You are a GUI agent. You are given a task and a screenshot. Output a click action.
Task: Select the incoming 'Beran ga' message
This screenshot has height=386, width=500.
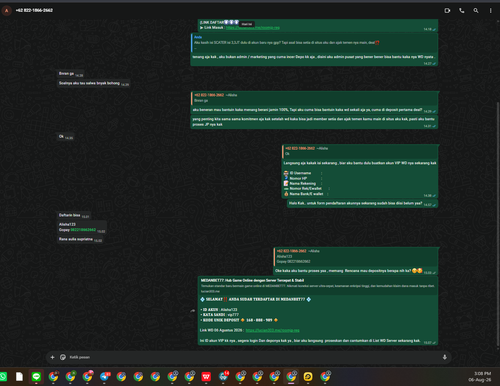70,74
